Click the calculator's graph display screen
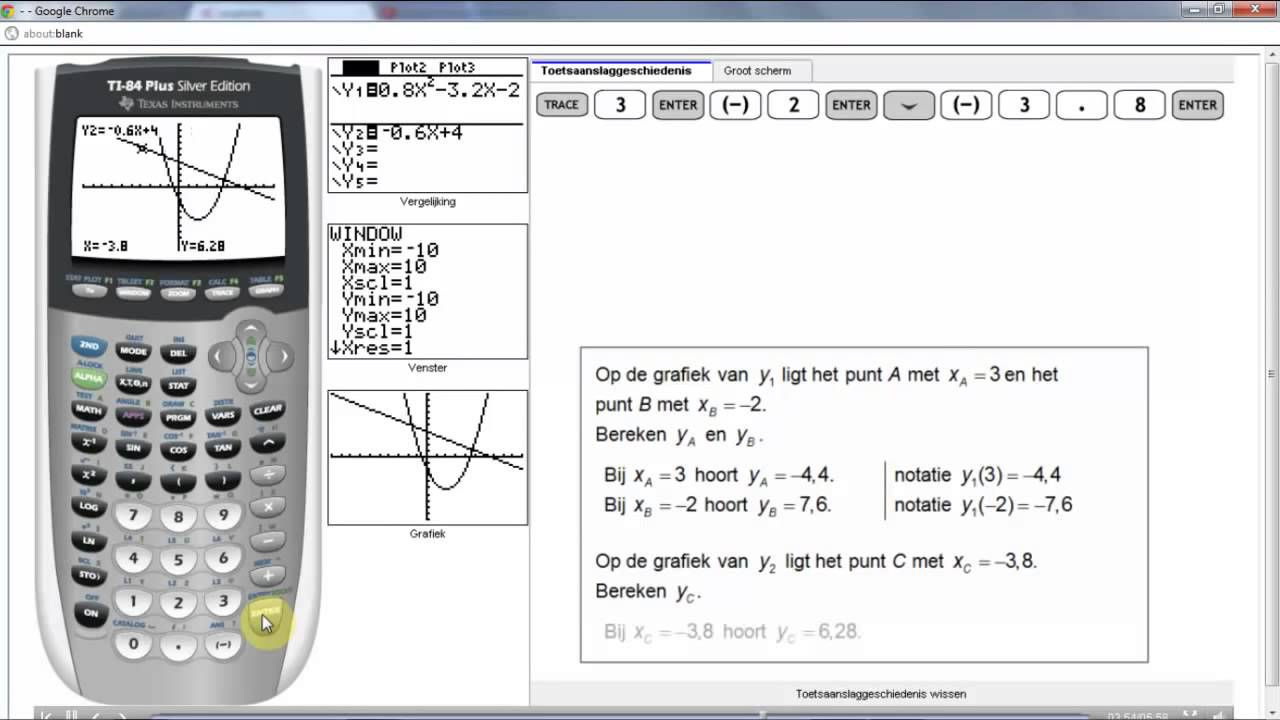The image size is (1280, 720). (178, 188)
